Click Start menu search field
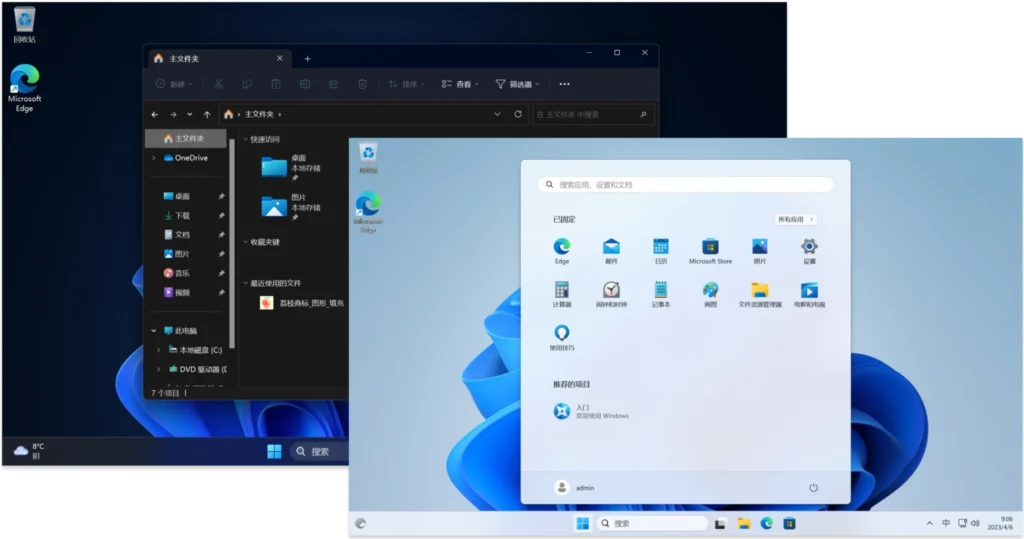Image resolution: width=1024 pixels, height=539 pixels. click(686, 185)
